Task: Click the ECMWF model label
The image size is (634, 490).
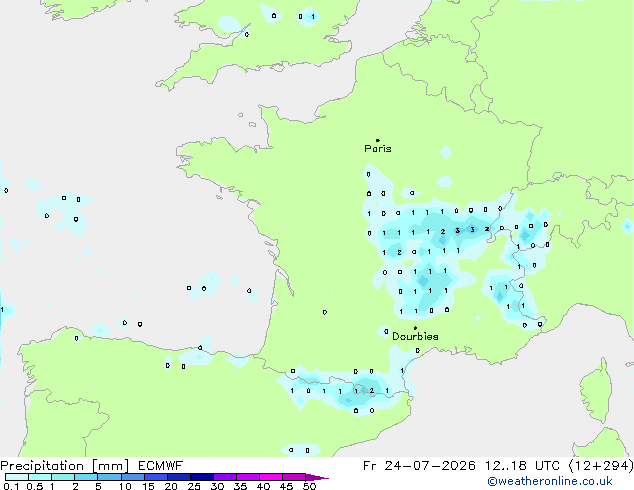Action: 161,466
